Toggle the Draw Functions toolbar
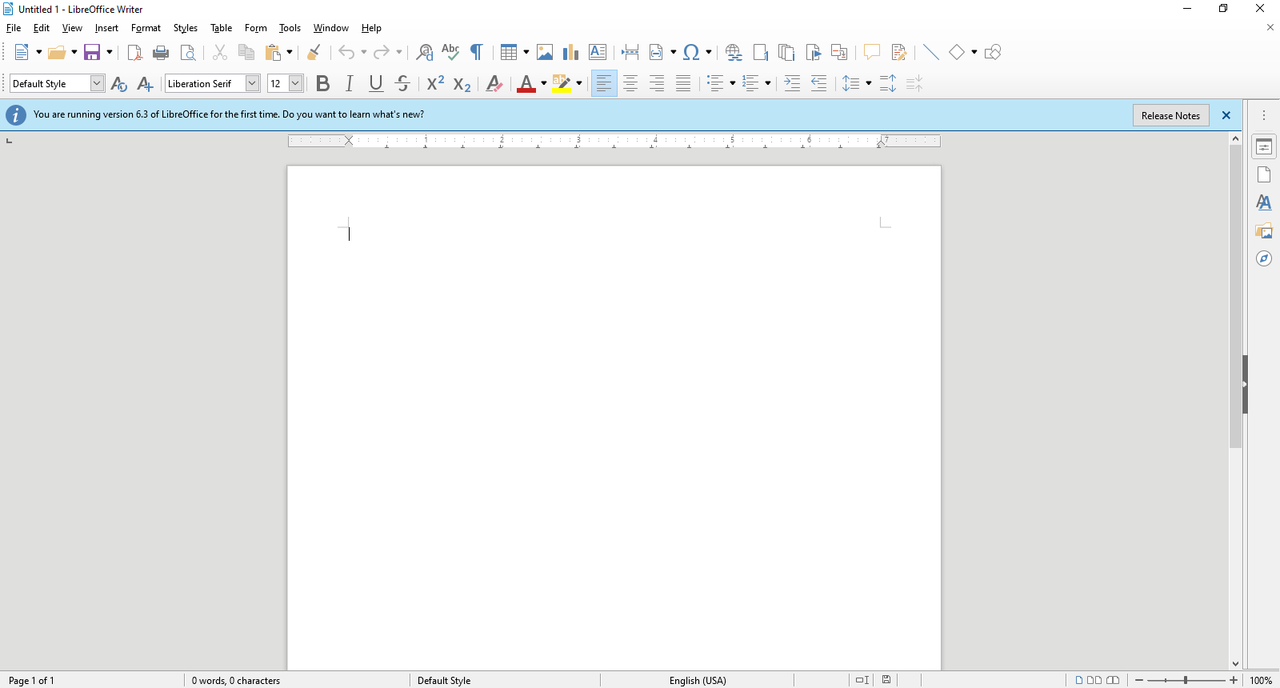This screenshot has width=1280, height=688. 992,52
